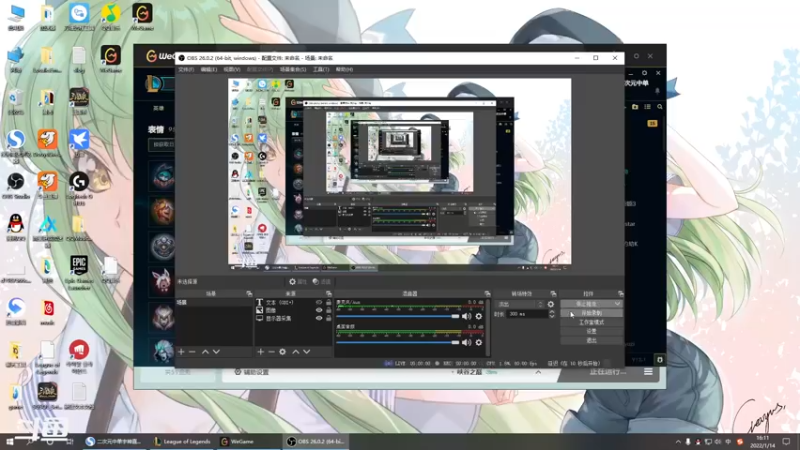Open Help menu in OBS
This screenshot has width=800, height=450.
[x=344, y=69]
